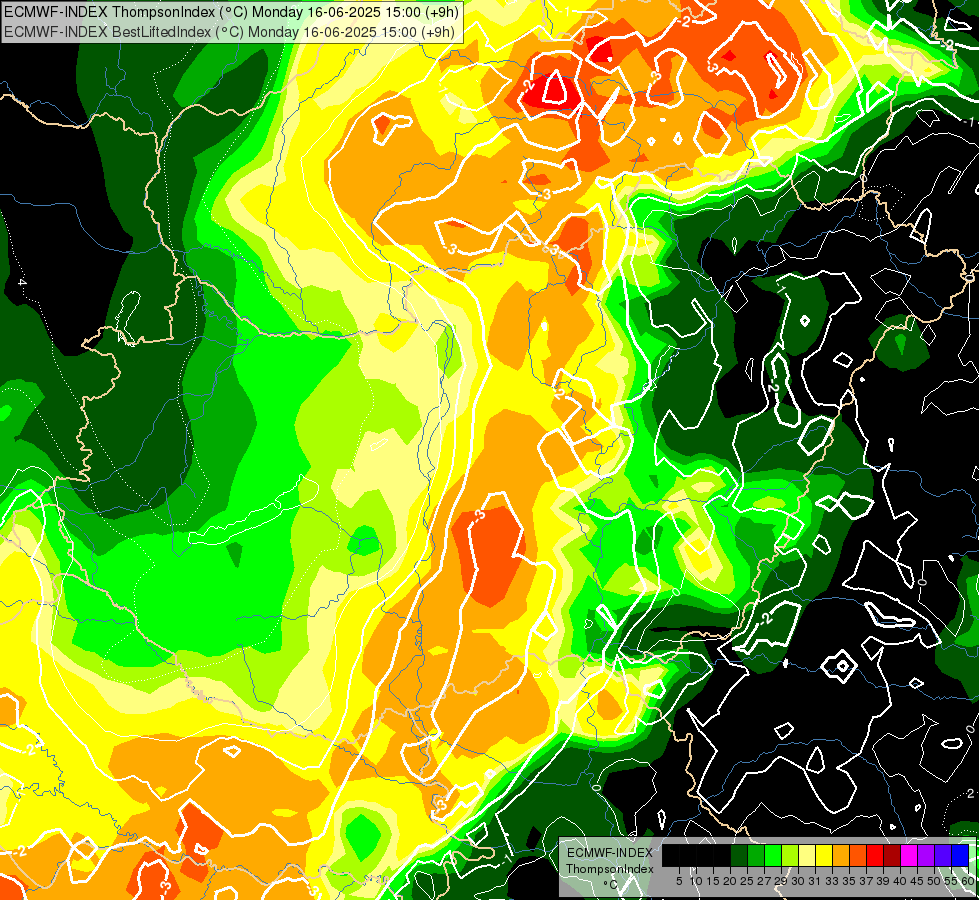
Task: Select the magenta 40–45 legend swatch
Action: (x=909, y=855)
